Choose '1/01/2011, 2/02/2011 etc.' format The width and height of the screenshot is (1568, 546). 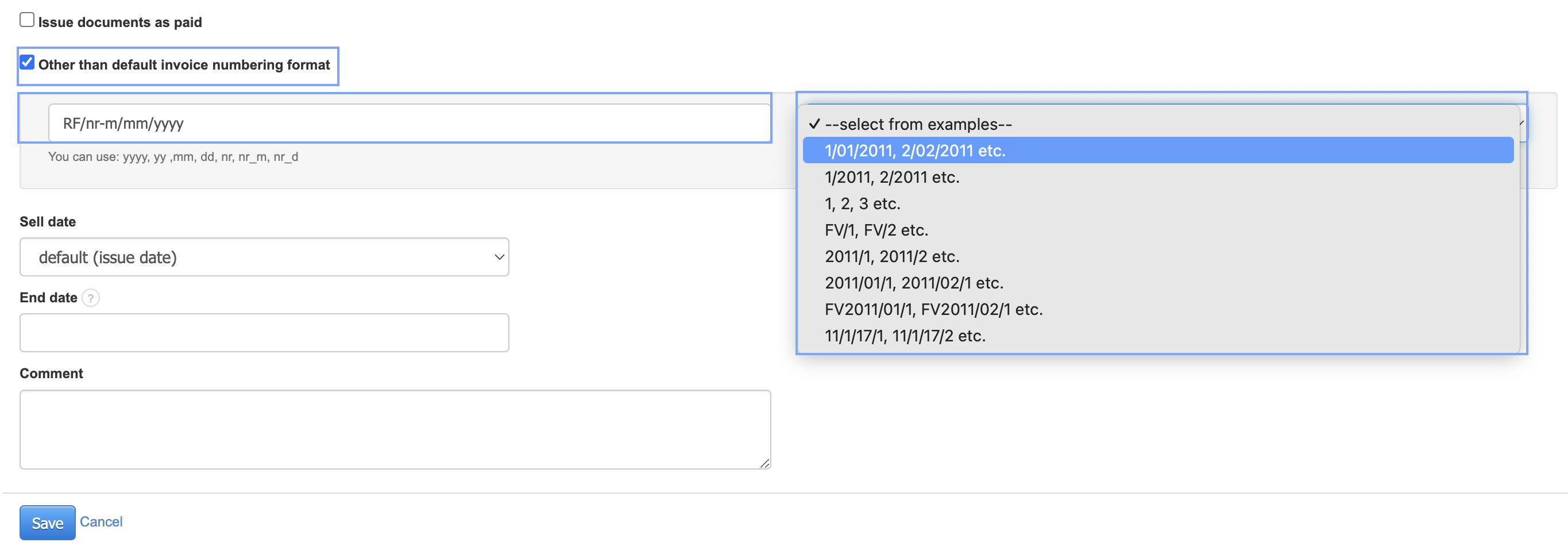tap(914, 151)
